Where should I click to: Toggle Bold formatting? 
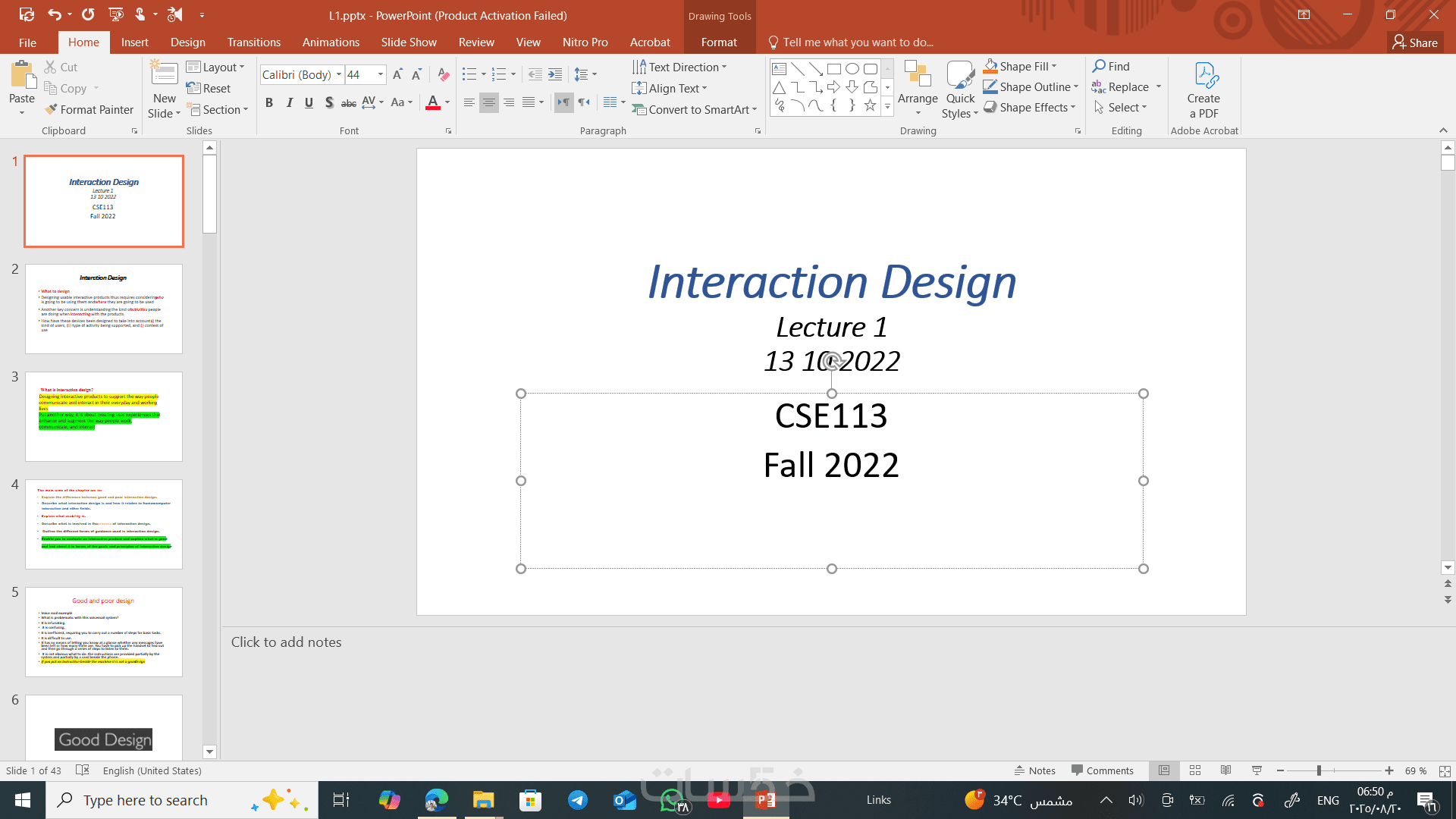tap(268, 102)
